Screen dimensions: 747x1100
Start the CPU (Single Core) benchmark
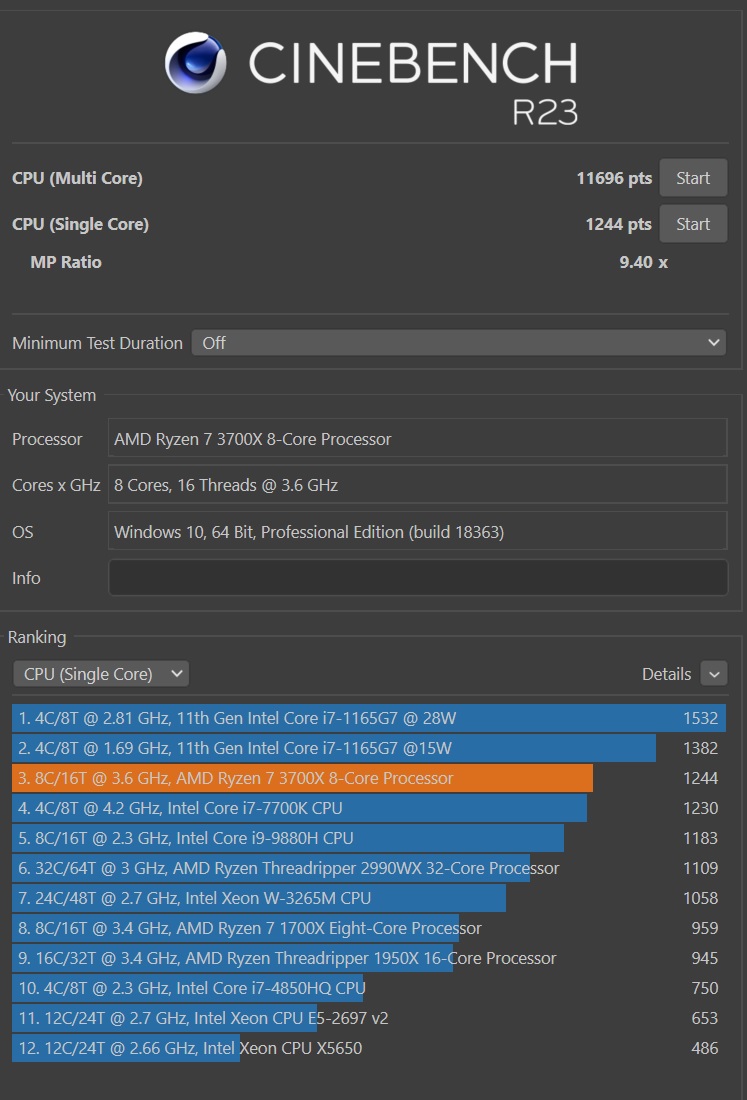coord(693,223)
